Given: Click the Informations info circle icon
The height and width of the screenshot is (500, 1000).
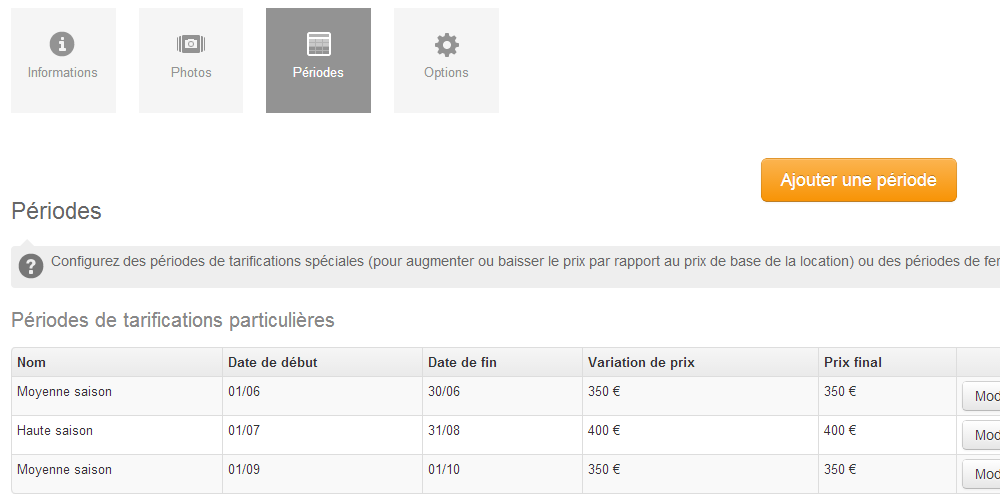Looking at the screenshot, I should pos(62,44).
